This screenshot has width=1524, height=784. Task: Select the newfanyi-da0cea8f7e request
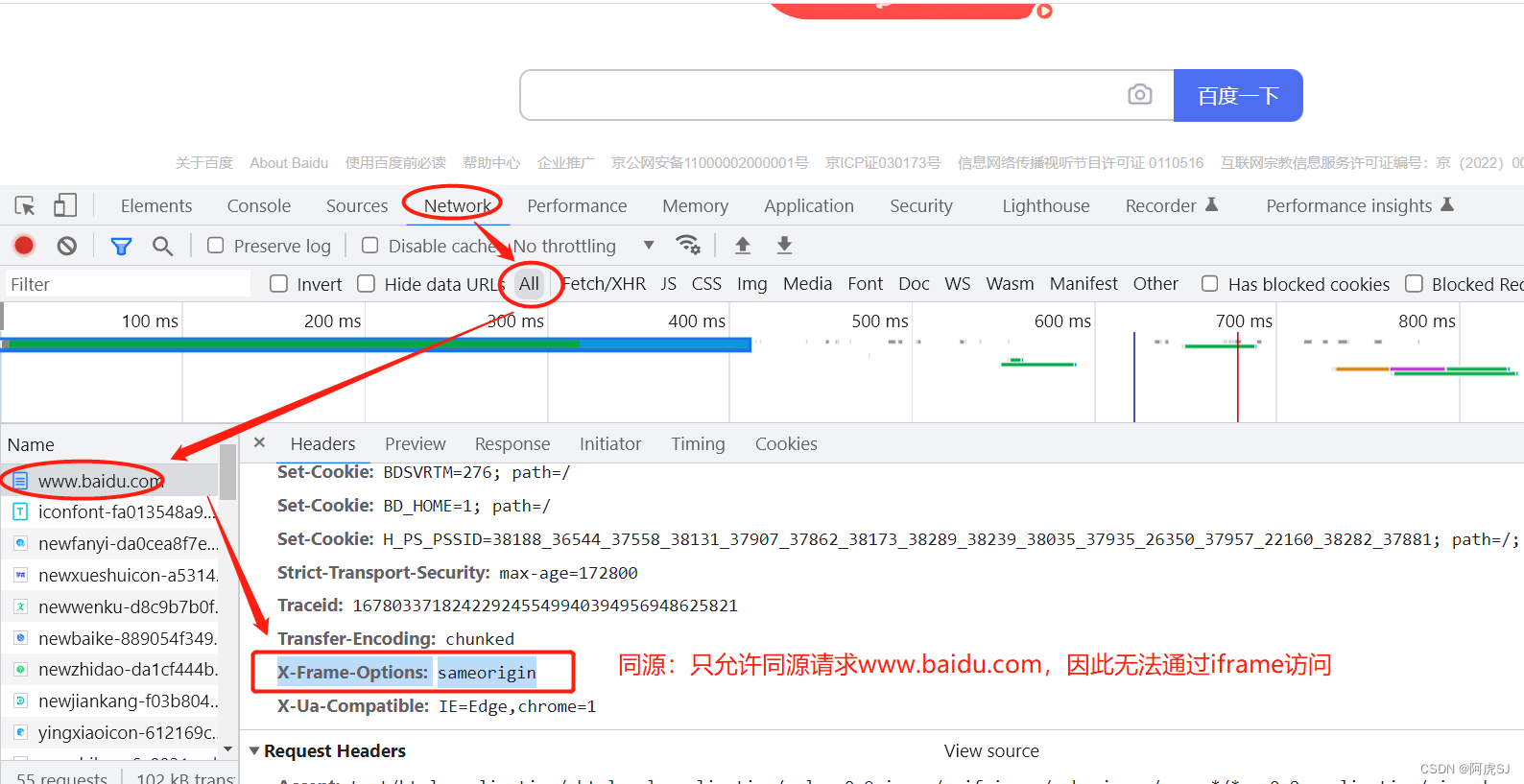coord(110,544)
